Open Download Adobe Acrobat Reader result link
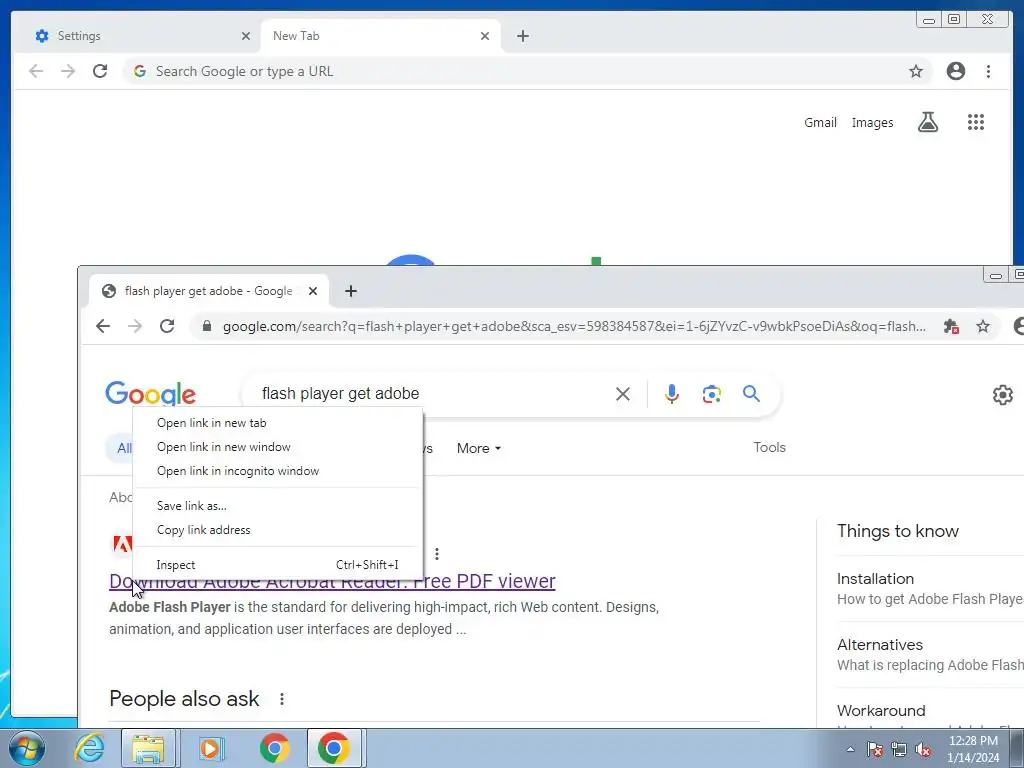This screenshot has width=1024, height=768. click(332, 581)
